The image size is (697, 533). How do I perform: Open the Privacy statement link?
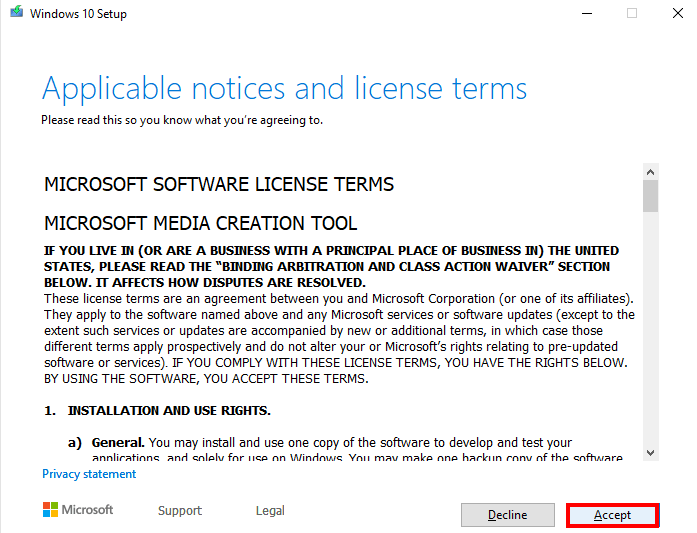point(89,474)
